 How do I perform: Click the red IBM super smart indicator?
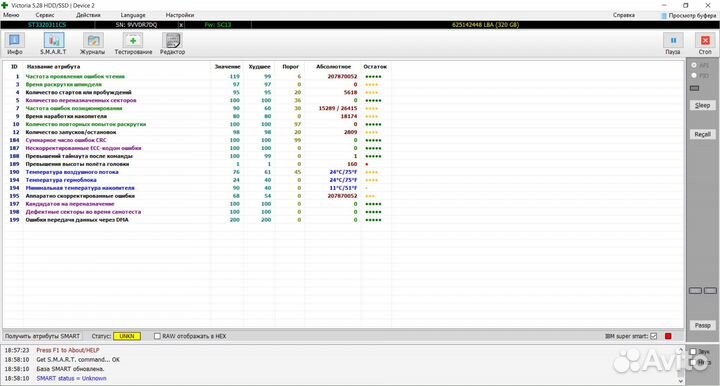668,336
